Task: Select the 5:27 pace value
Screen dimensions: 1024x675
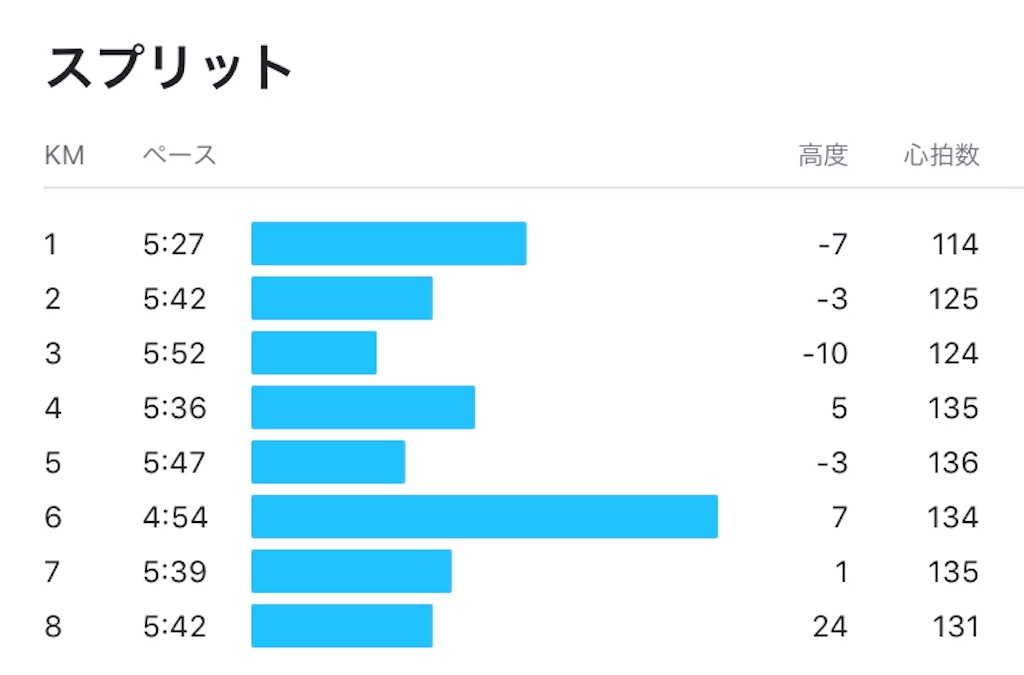Action: (174, 244)
